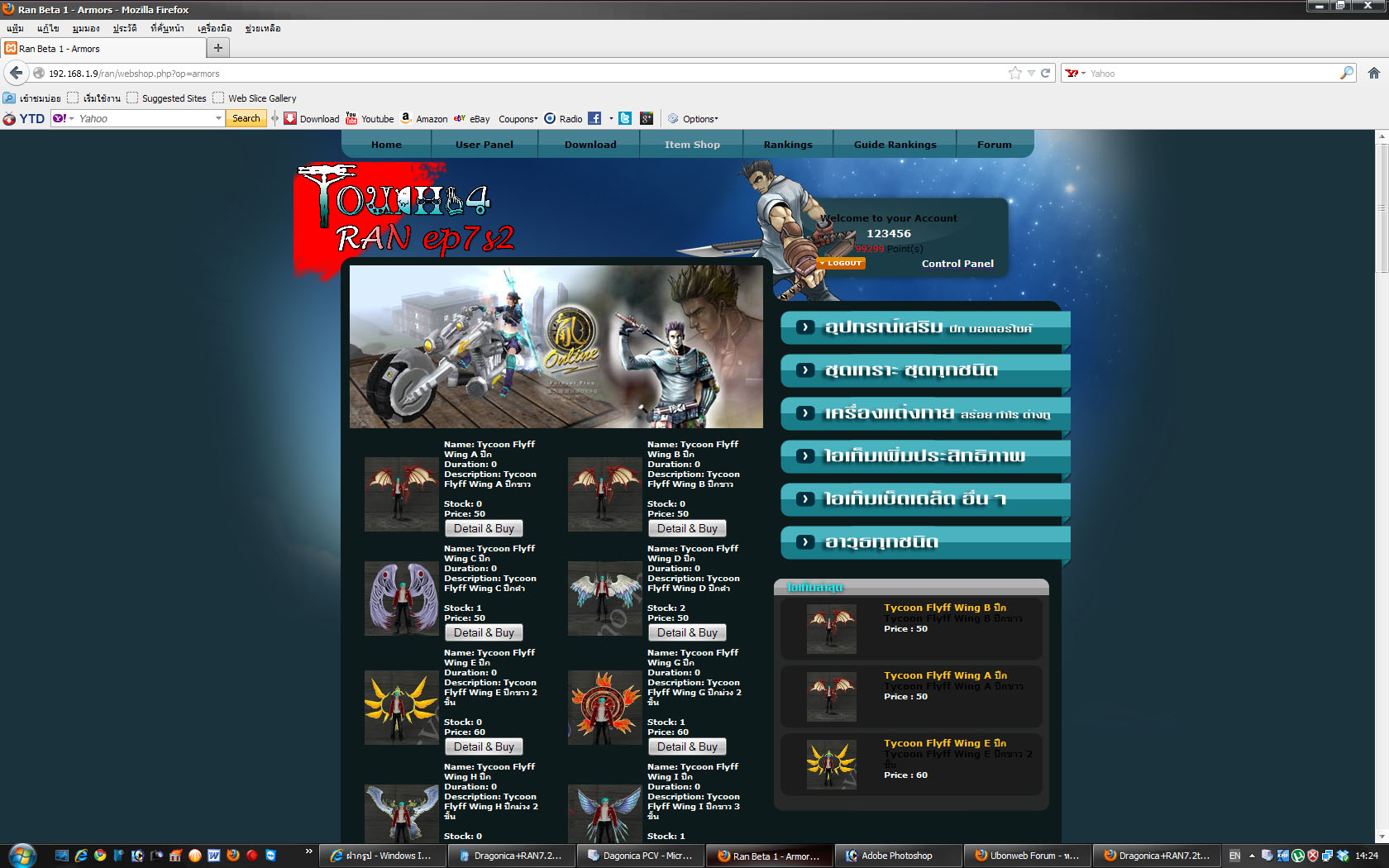Image resolution: width=1389 pixels, height=868 pixels.
Task: Click the uTorrent tray icon
Action: pyautogui.click(x=1298, y=856)
